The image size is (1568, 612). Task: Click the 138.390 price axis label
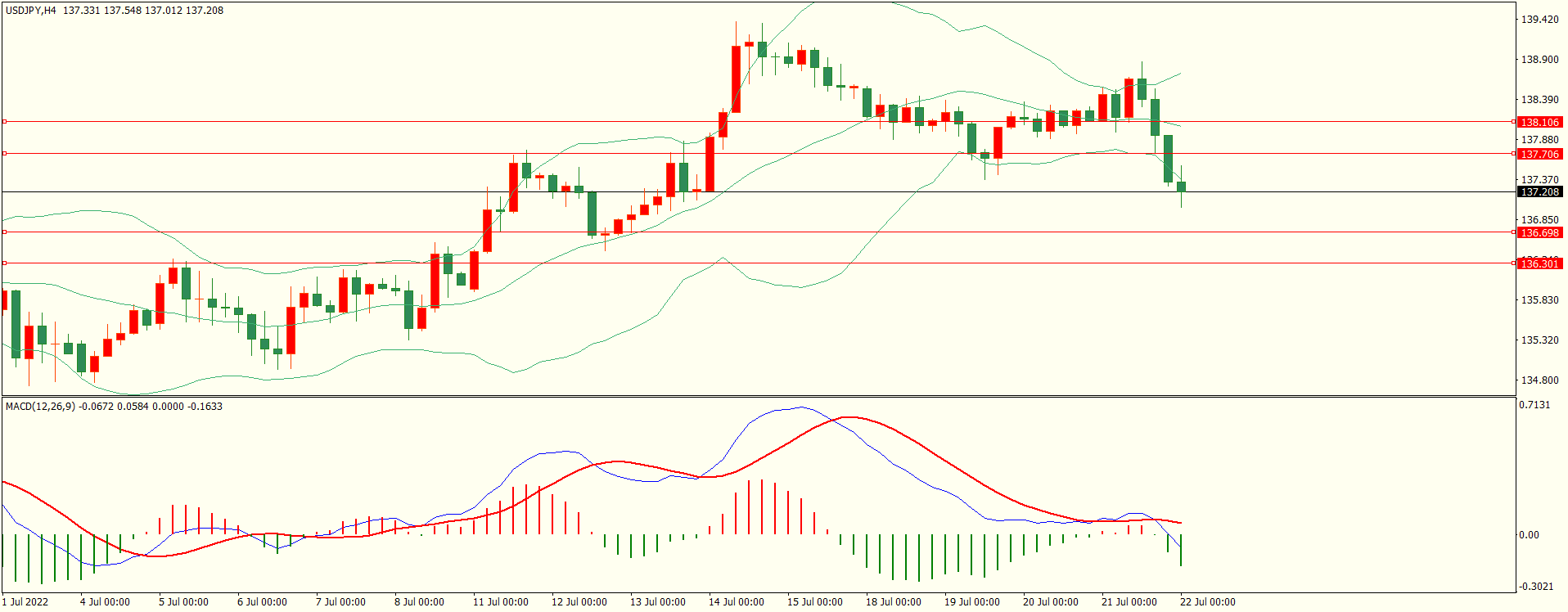coord(1539,100)
